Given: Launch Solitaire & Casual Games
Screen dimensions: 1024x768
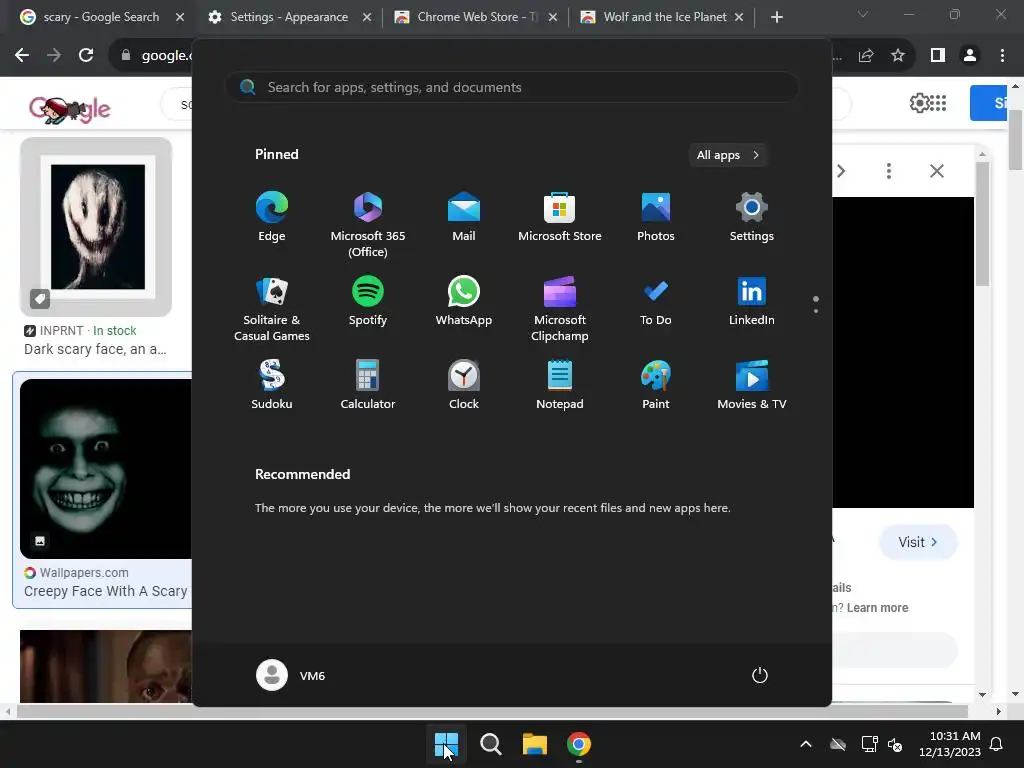Looking at the screenshot, I should pyautogui.click(x=272, y=309).
